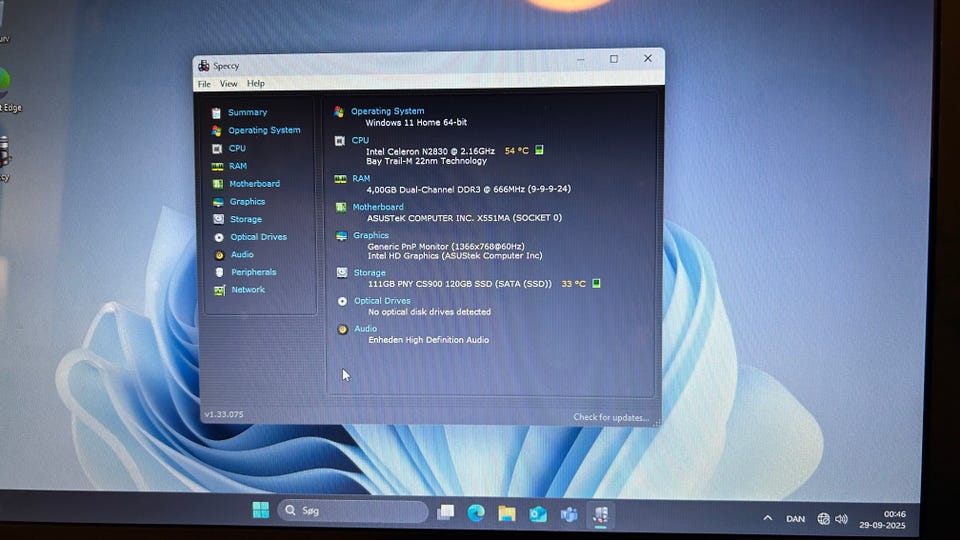
Task: Click the Intel Celeron N2830 text
Action: click(x=430, y=151)
